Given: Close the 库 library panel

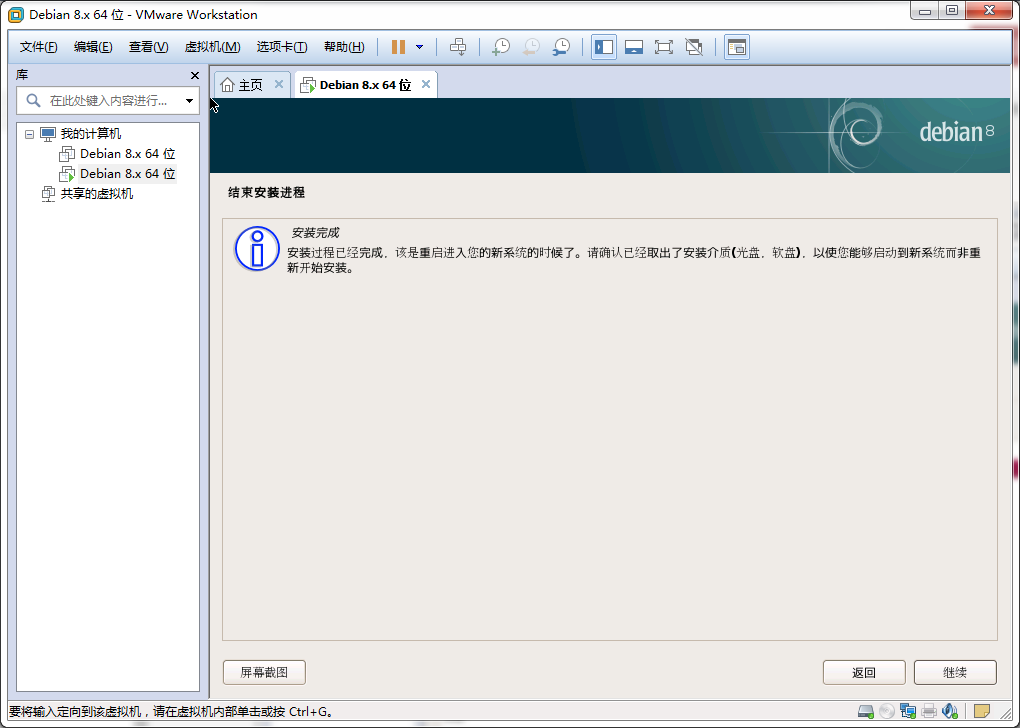Looking at the screenshot, I should 195,75.
